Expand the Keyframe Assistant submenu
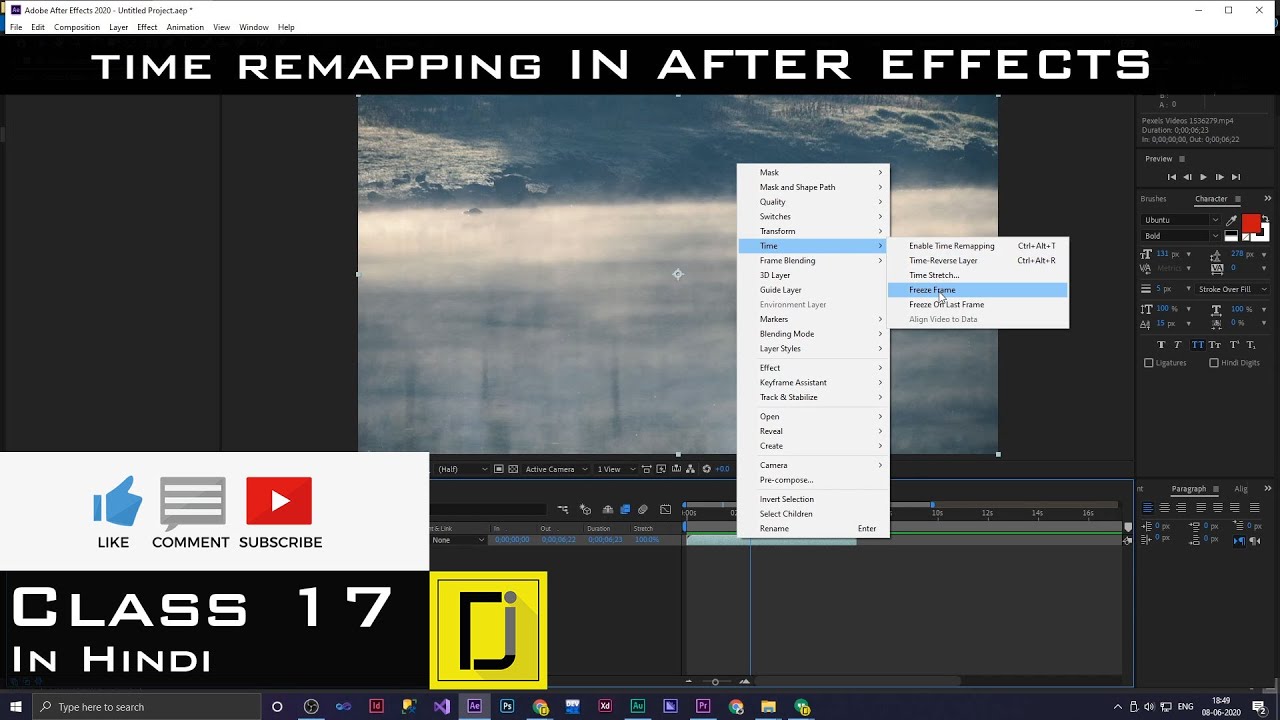The image size is (1280, 720). [x=813, y=383]
